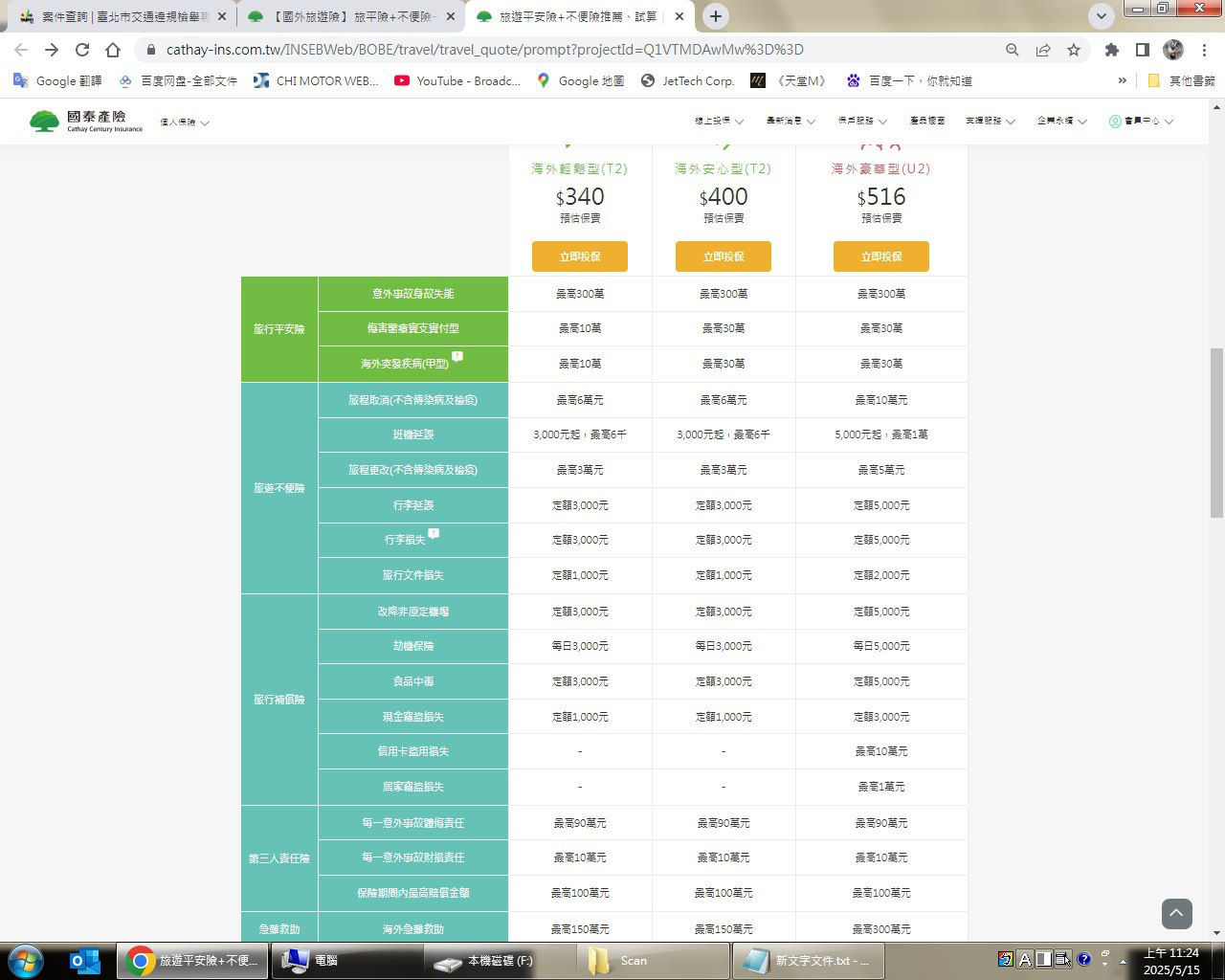Click 立即投保 for the $340 plan
Viewport: 1225px width, 980px height.
[x=580, y=256]
